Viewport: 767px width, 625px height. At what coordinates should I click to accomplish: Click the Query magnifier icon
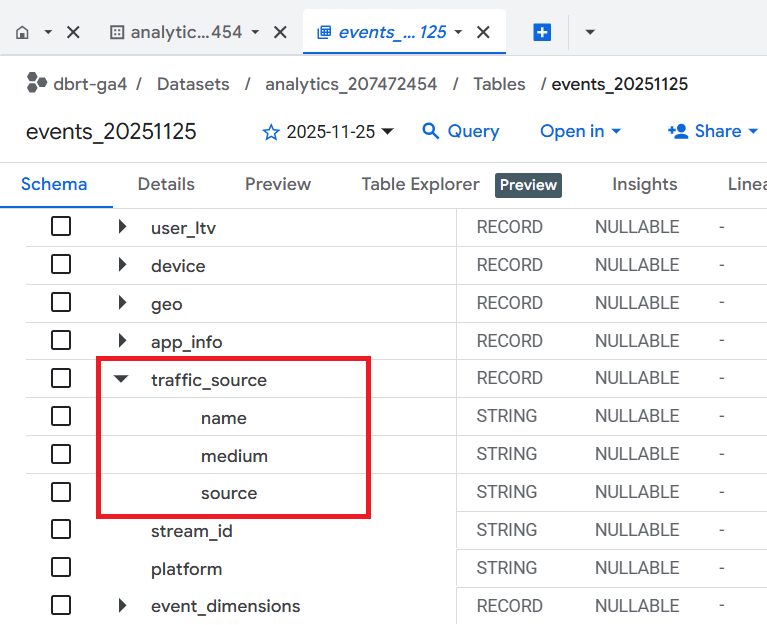point(431,131)
